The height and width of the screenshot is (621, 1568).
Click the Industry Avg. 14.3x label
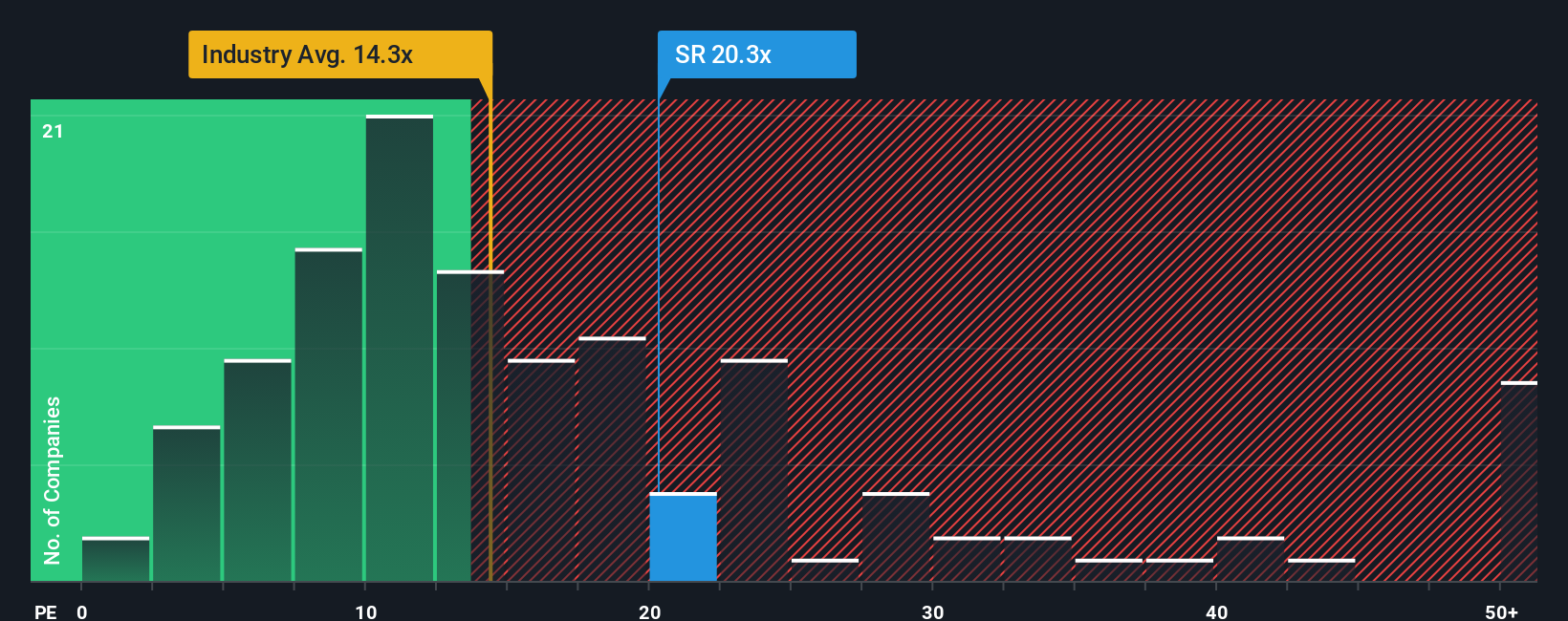click(340, 54)
